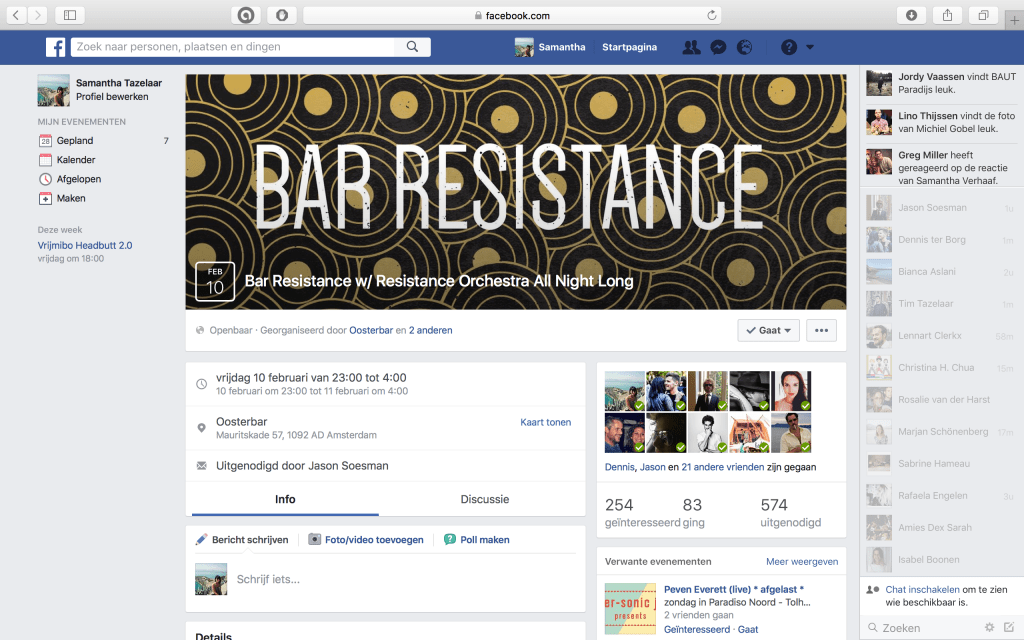Open Kalender in the left sidebar
Image resolution: width=1024 pixels, height=640 pixels.
(76, 160)
